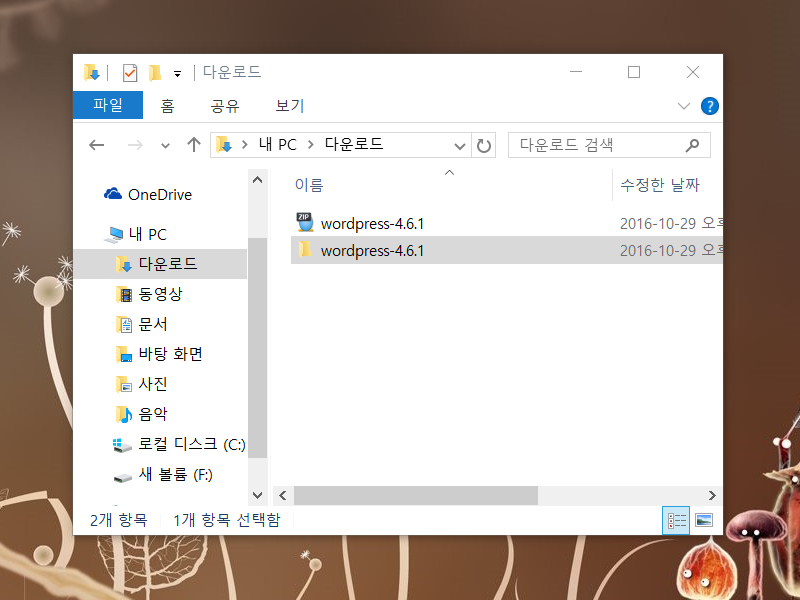The image size is (800, 600).
Task: Click the navigation pane vertical scrollbar thumb
Action: 258,347
